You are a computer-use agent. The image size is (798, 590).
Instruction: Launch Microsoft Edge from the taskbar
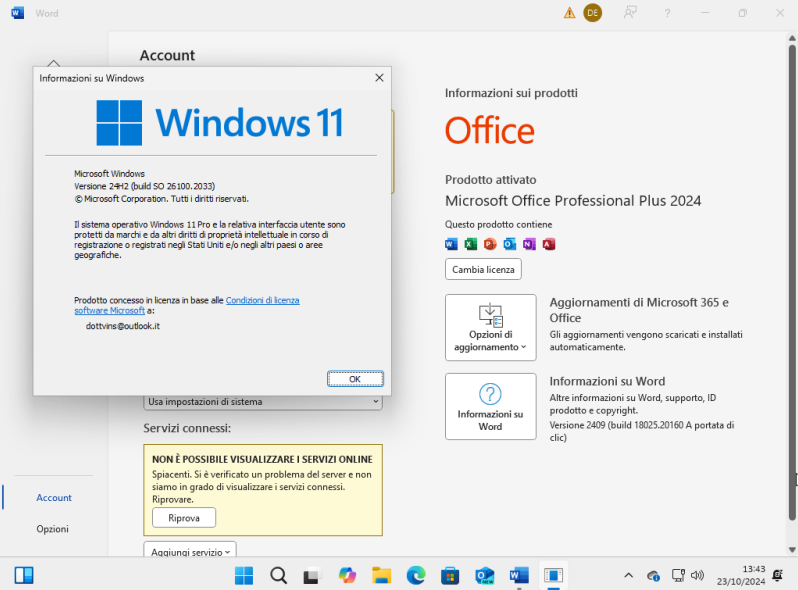click(x=416, y=575)
